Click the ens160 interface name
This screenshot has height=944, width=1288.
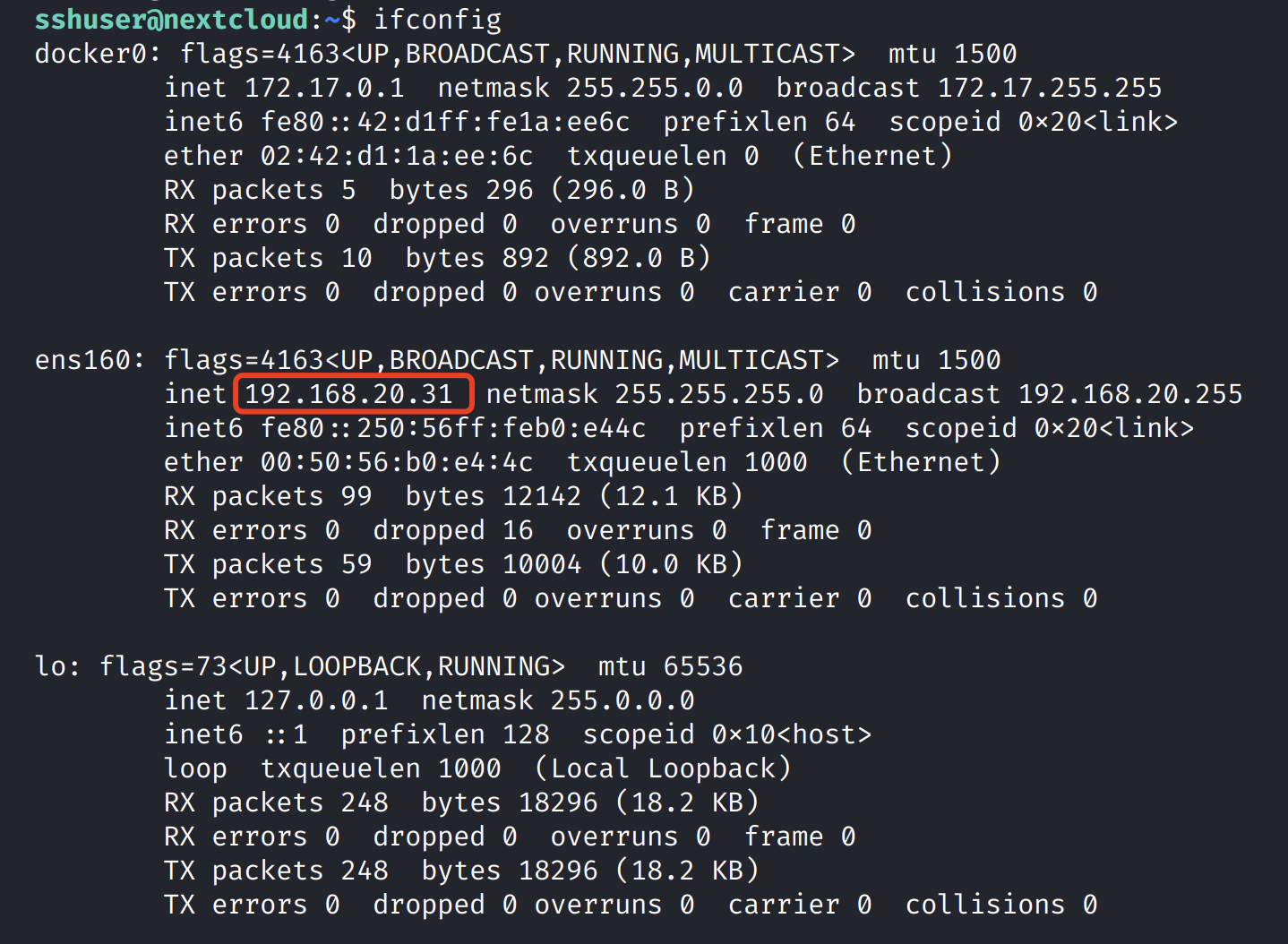tap(82, 360)
